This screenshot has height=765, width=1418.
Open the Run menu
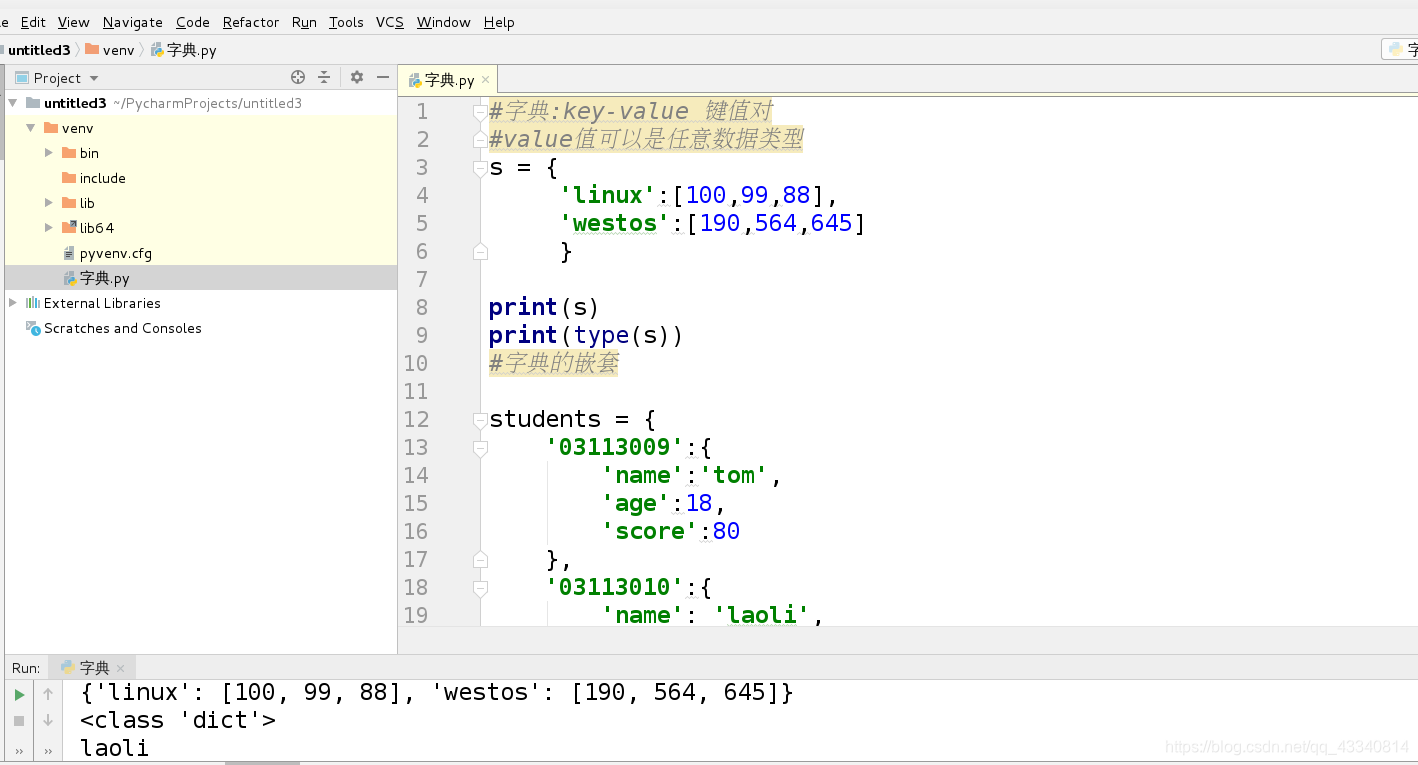click(x=304, y=22)
